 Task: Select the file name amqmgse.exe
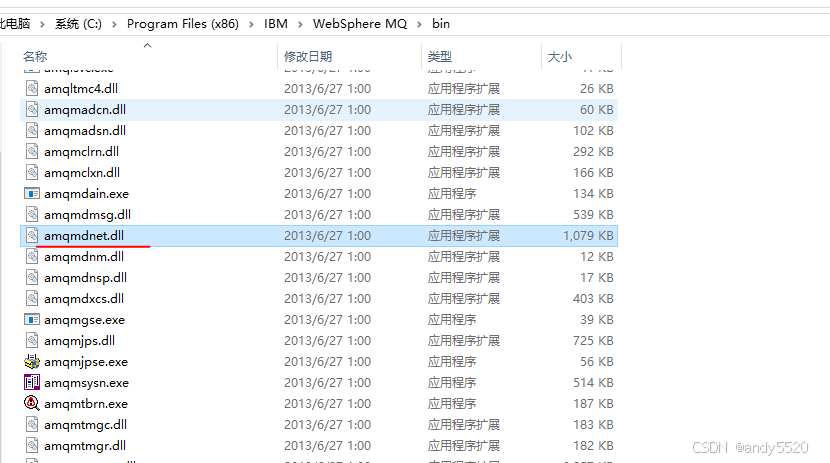[85, 320]
